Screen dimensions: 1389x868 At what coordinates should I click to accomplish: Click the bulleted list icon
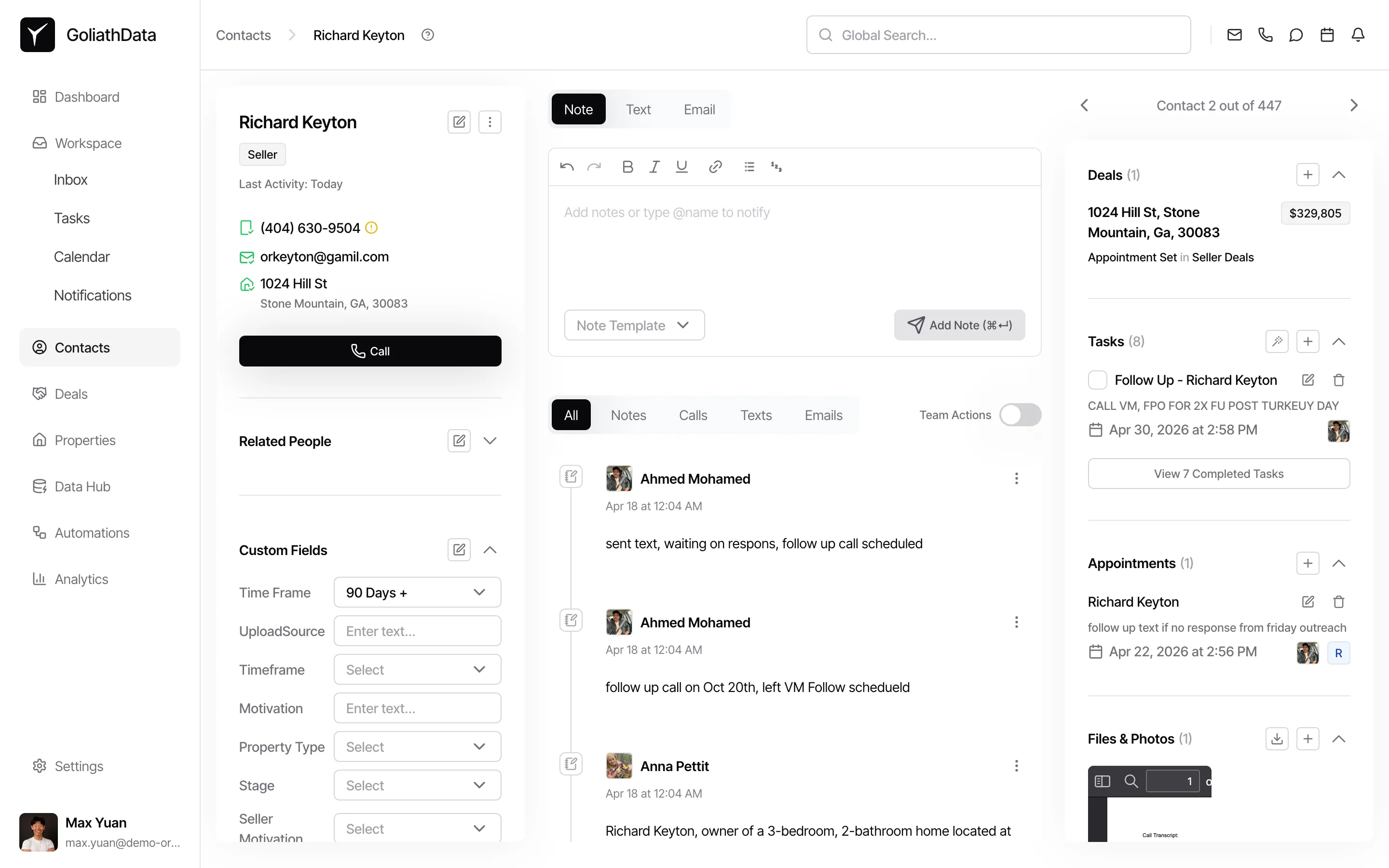[x=749, y=166]
